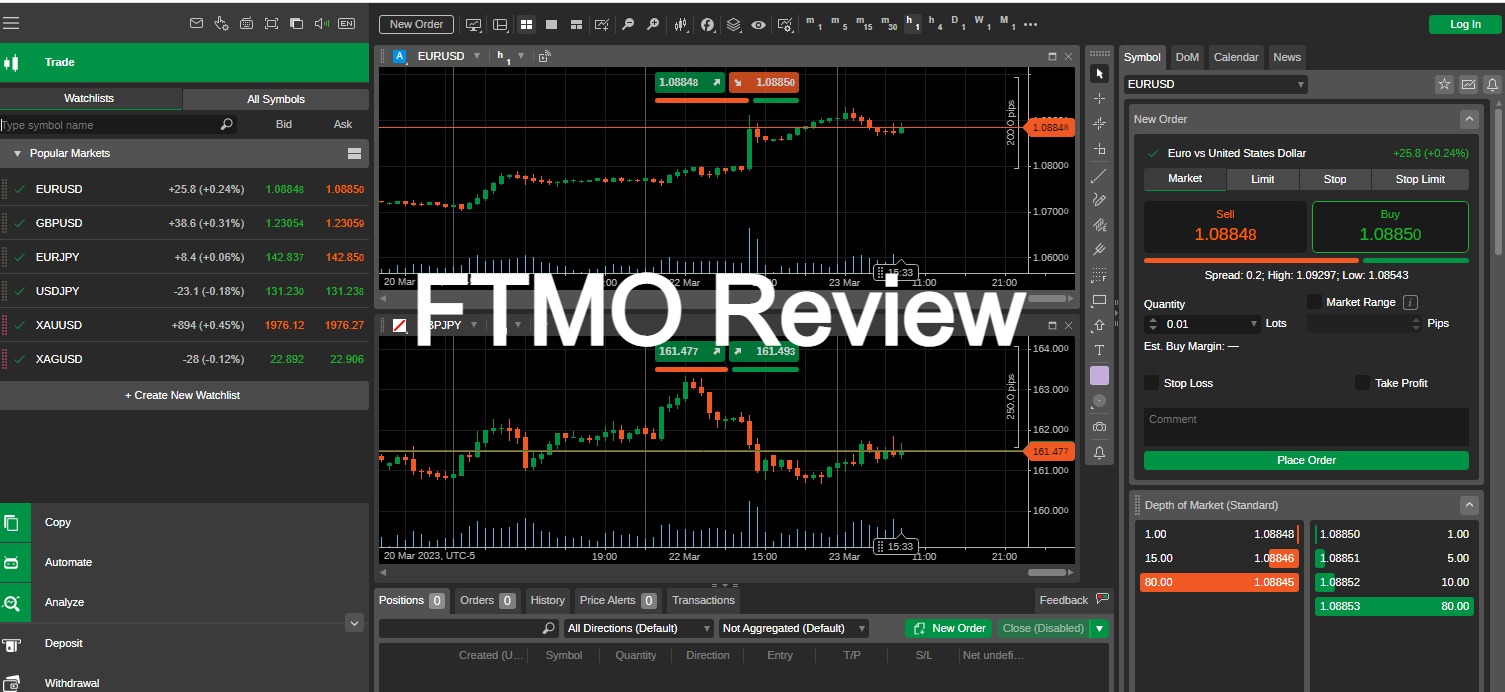Enable the Take Profit checkbox
This screenshot has width=1505, height=692.
[x=1362, y=383]
